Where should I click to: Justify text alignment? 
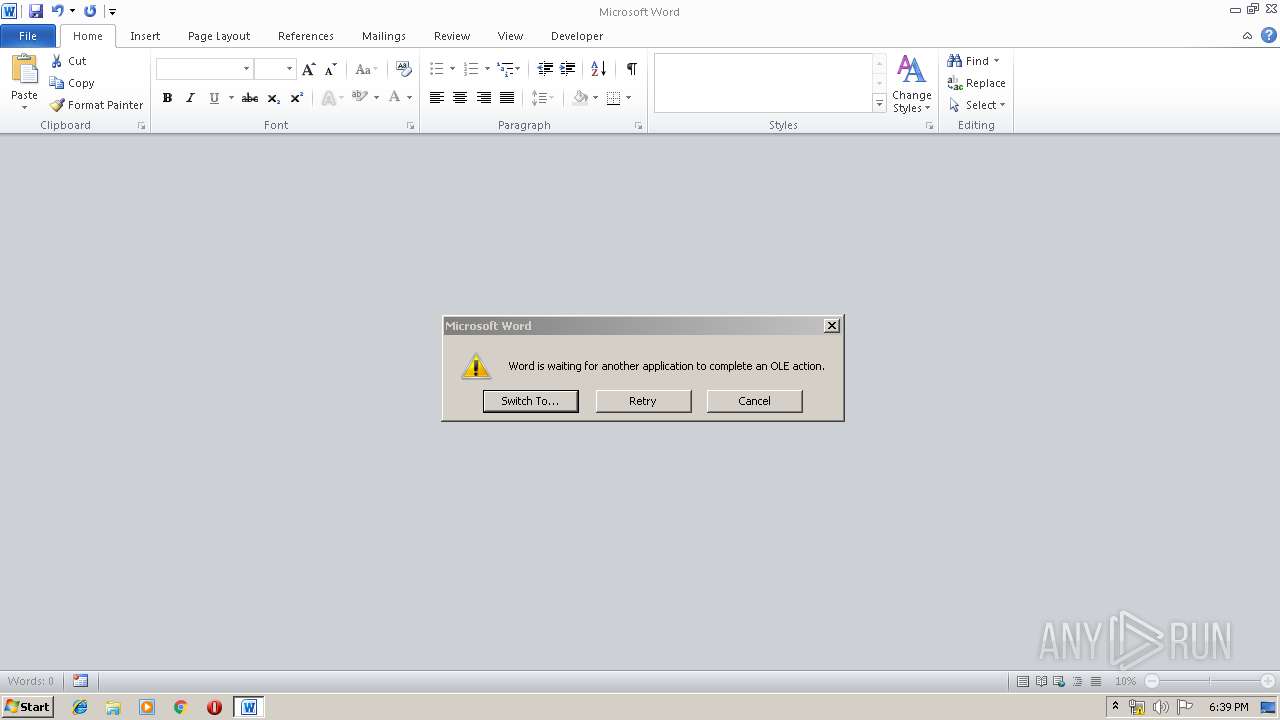tap(507, 98)
